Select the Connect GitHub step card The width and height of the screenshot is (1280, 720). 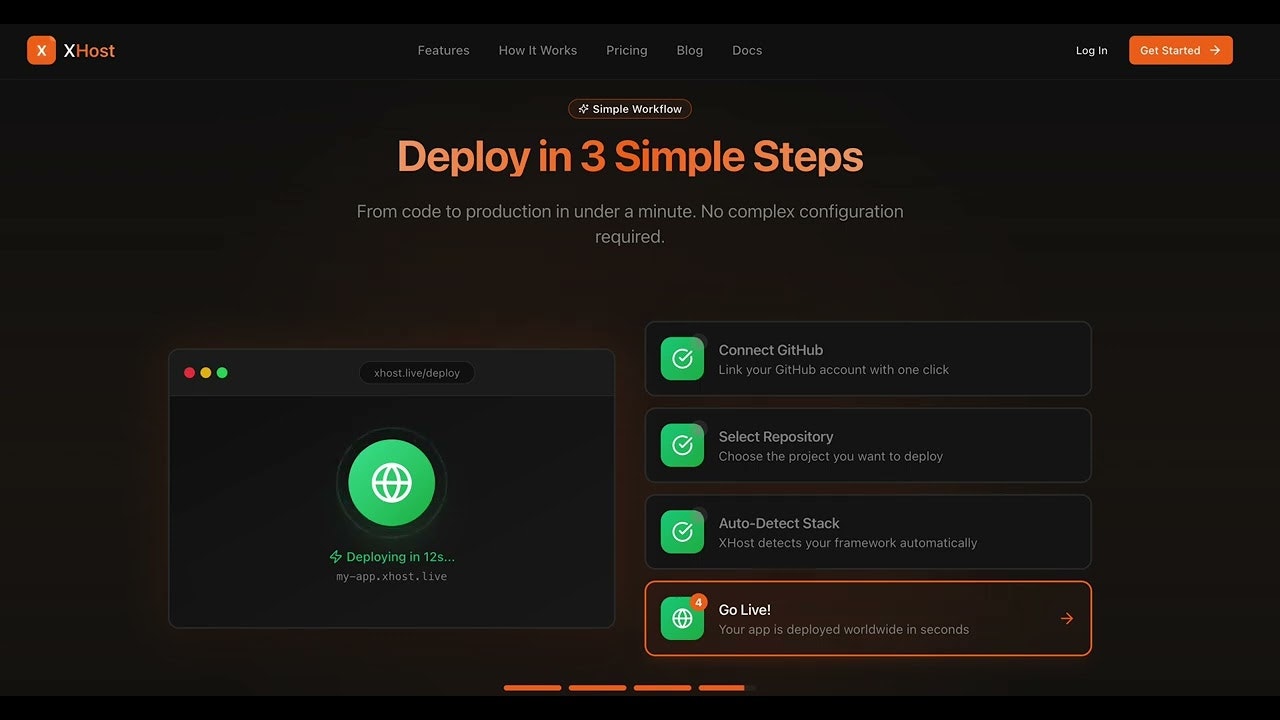pos(868,358)
